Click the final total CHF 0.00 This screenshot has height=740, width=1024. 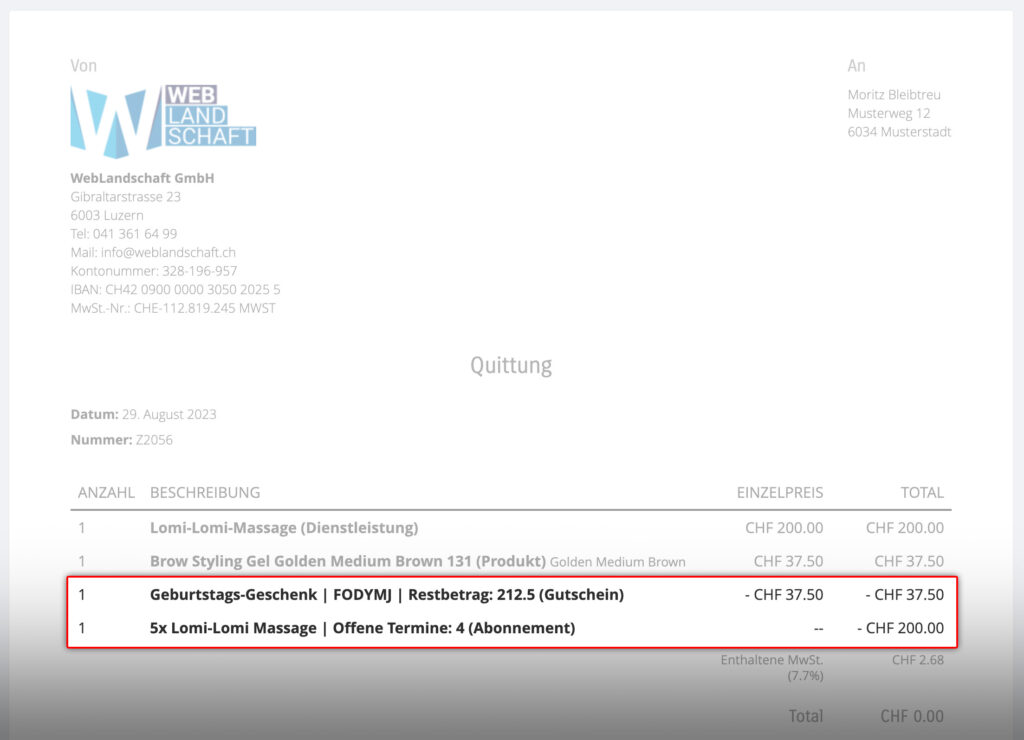click(911, 716)
